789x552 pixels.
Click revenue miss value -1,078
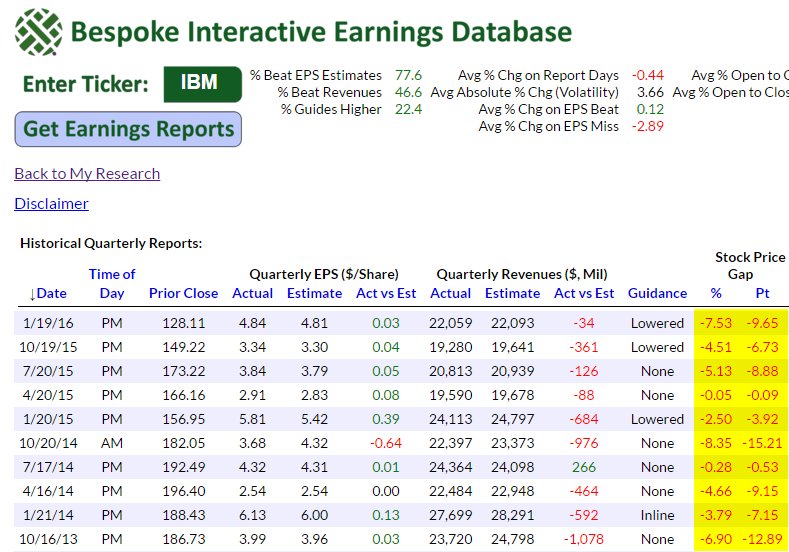coord(584,539)
